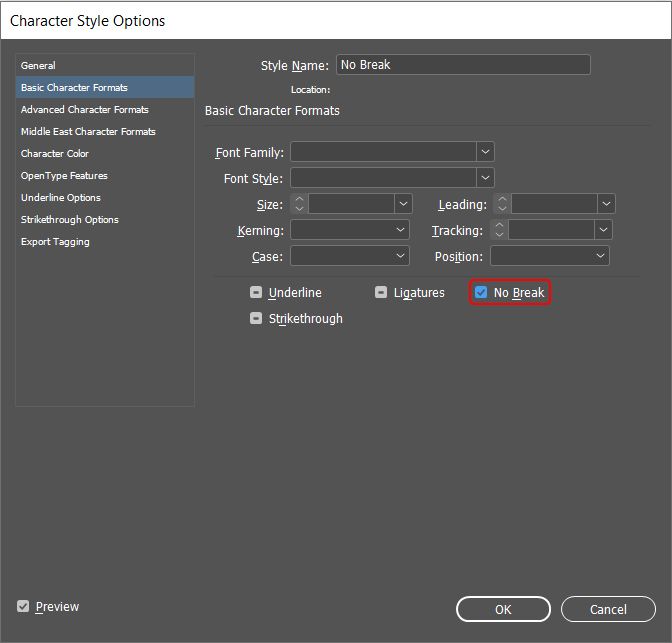The image size is (672, 643).
Task: Decrease Size with the down arrow
Action: click(x=299, y=208)
